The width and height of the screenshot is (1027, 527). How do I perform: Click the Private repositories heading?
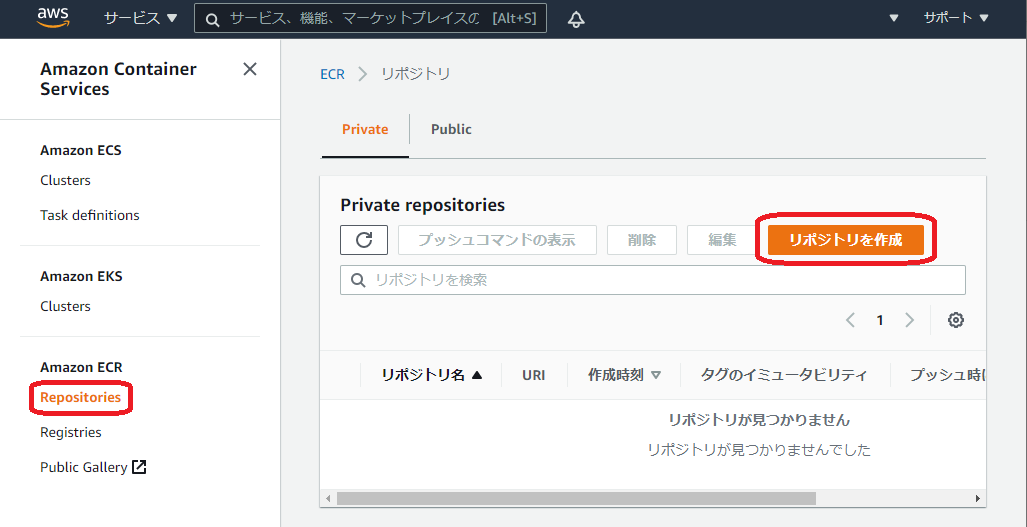[422, 205]
